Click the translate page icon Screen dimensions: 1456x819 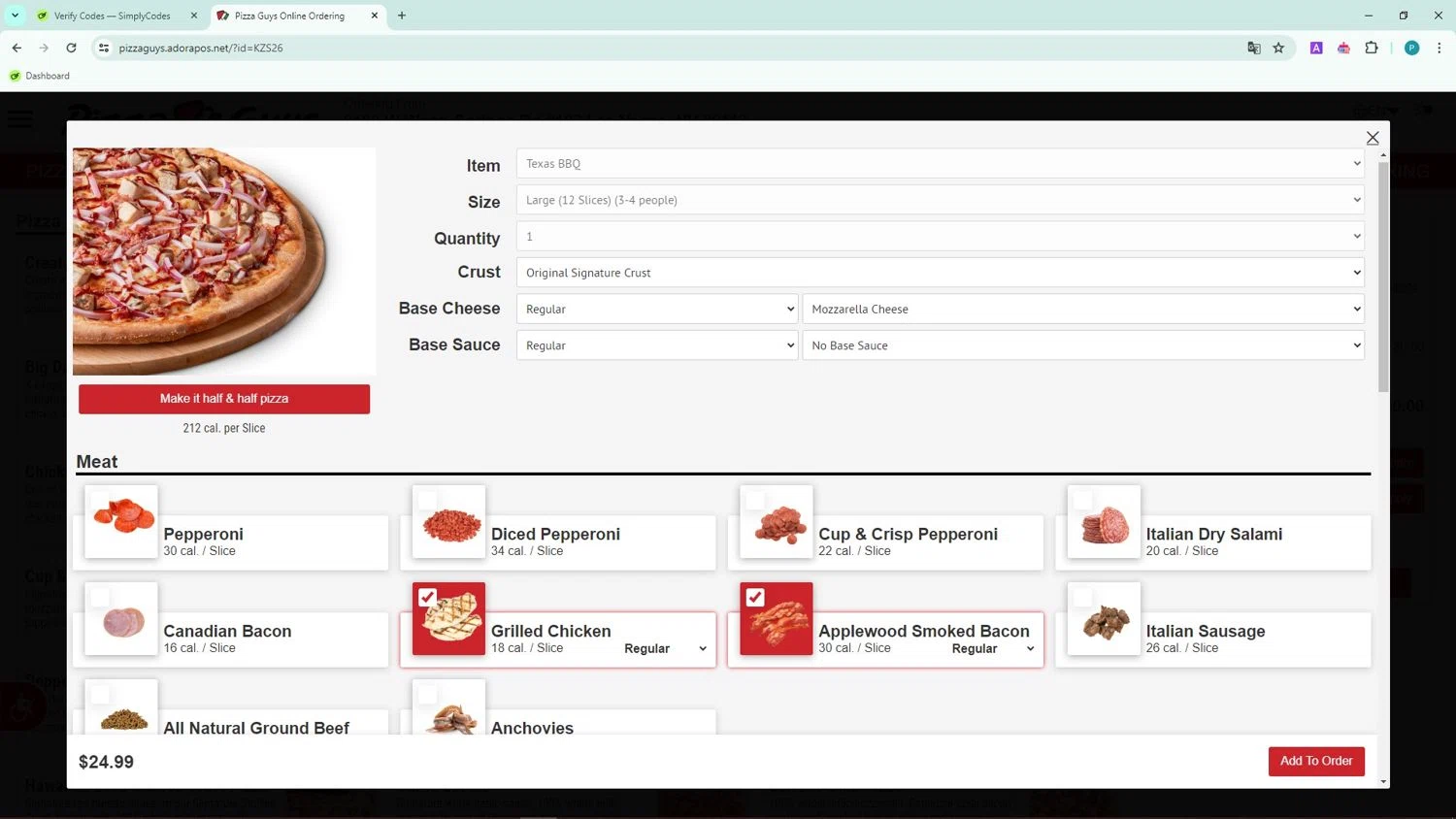tap(1254, 48)
